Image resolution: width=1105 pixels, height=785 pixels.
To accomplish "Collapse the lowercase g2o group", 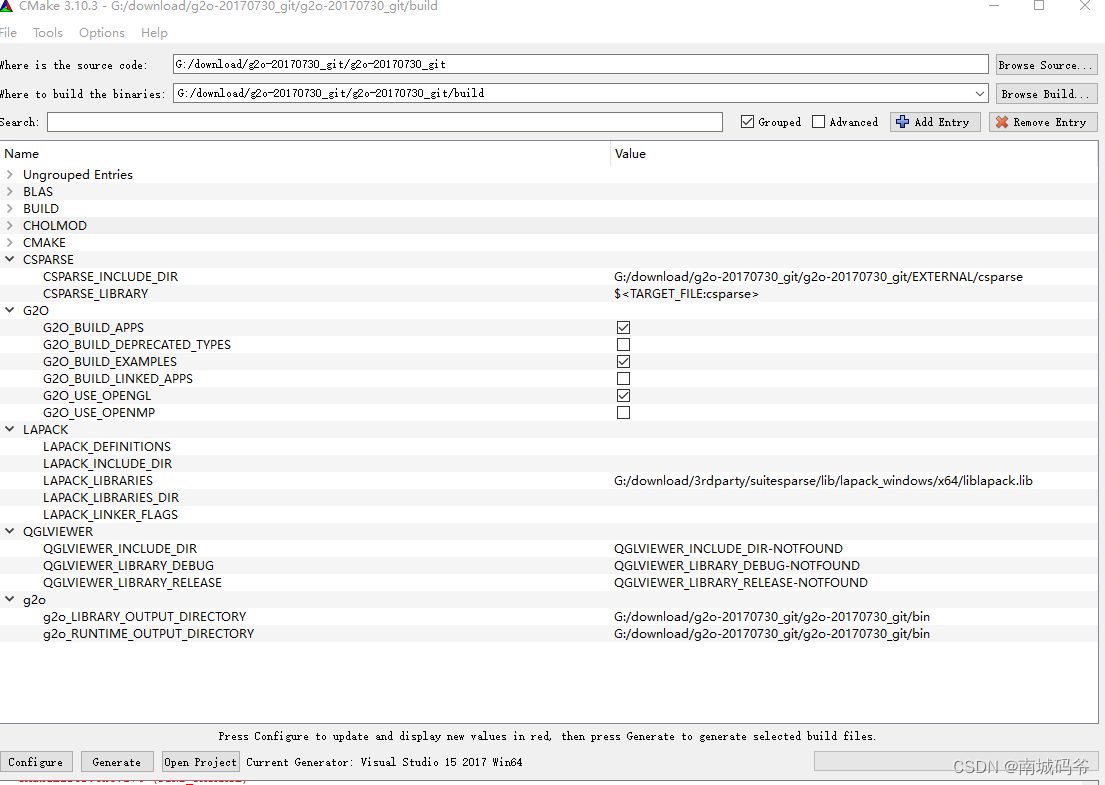I will coord(10,599).
